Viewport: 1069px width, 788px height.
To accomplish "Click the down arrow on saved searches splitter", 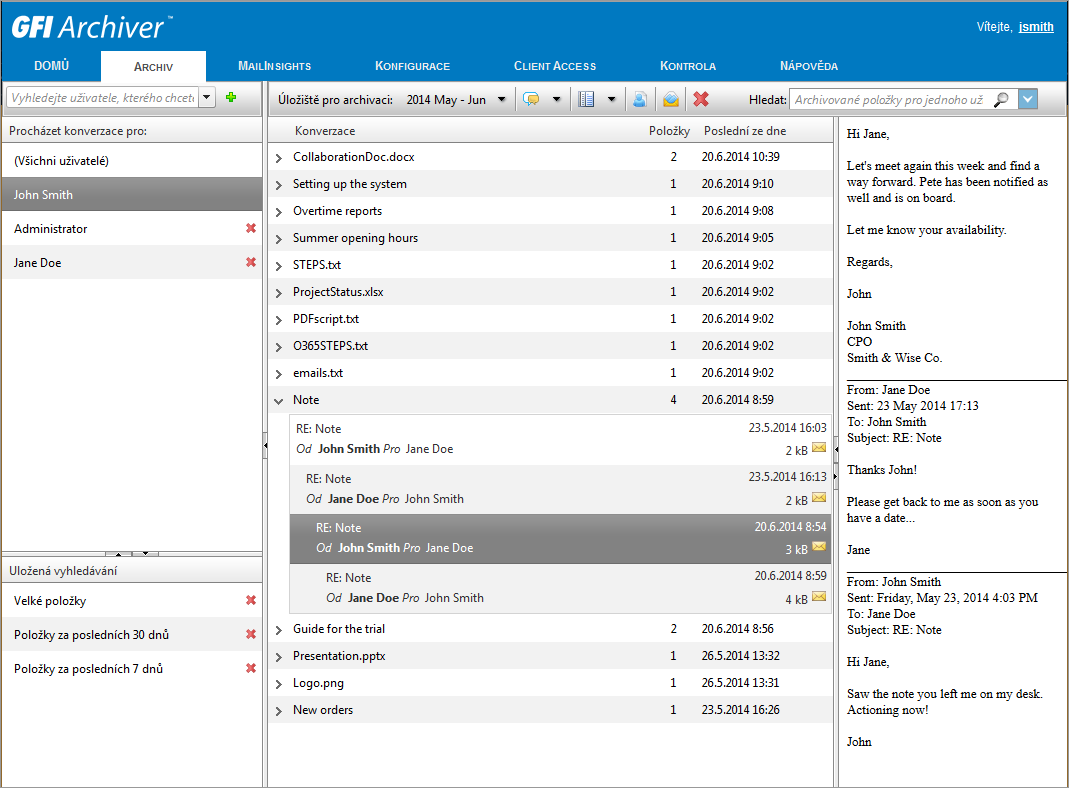I will [x=145, y=554].
